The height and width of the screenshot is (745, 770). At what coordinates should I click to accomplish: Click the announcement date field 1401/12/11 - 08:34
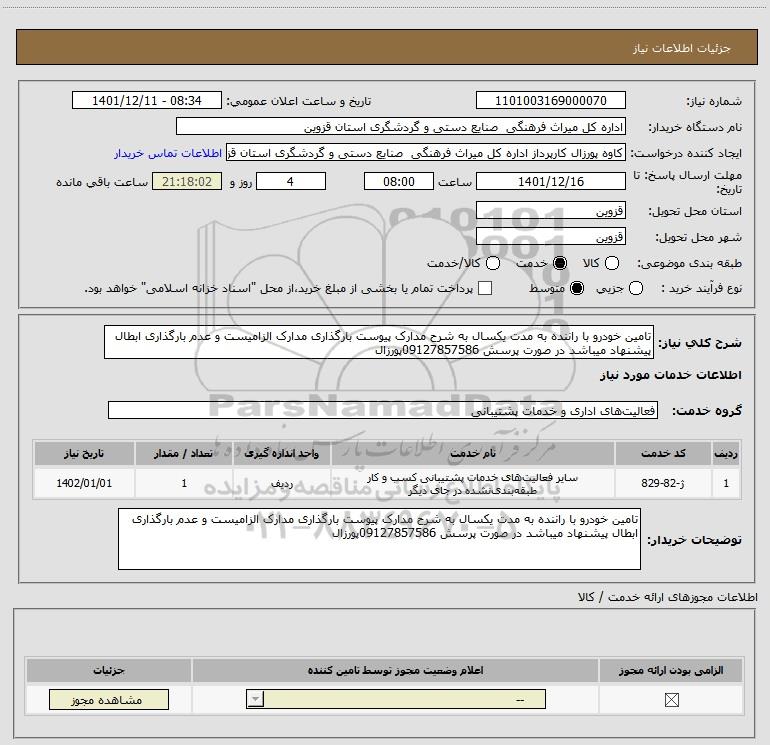[147, 100]
